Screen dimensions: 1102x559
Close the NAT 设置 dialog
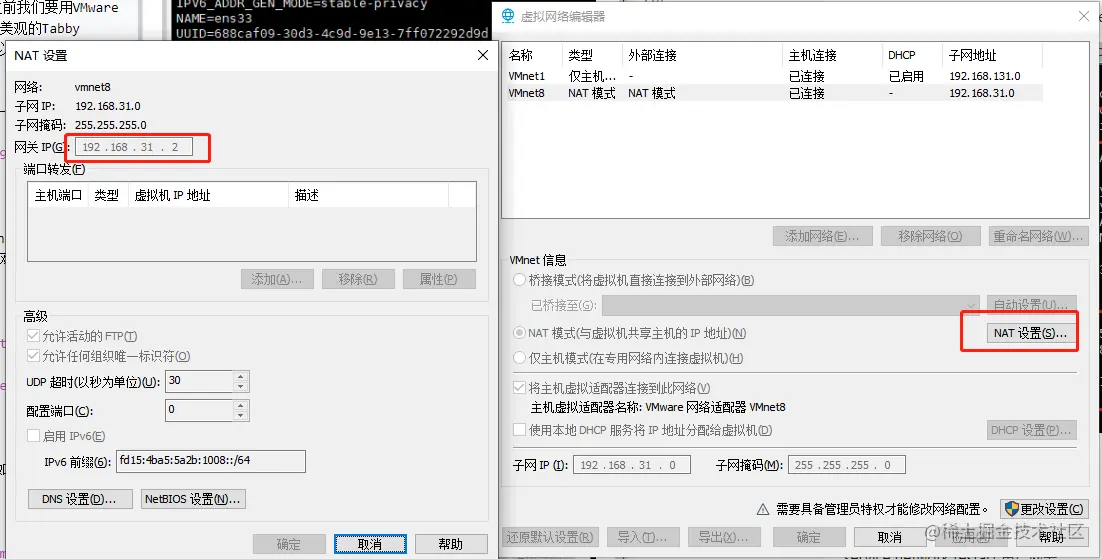483,56
